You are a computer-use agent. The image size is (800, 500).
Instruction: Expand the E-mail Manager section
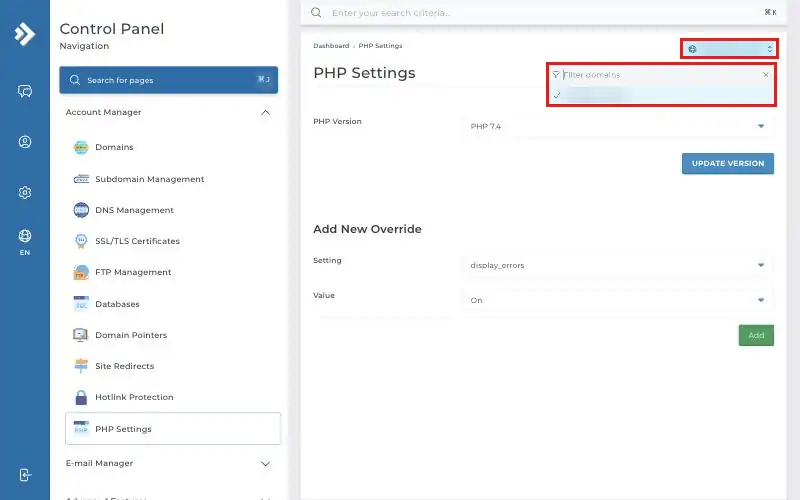(x=265, y=463)
